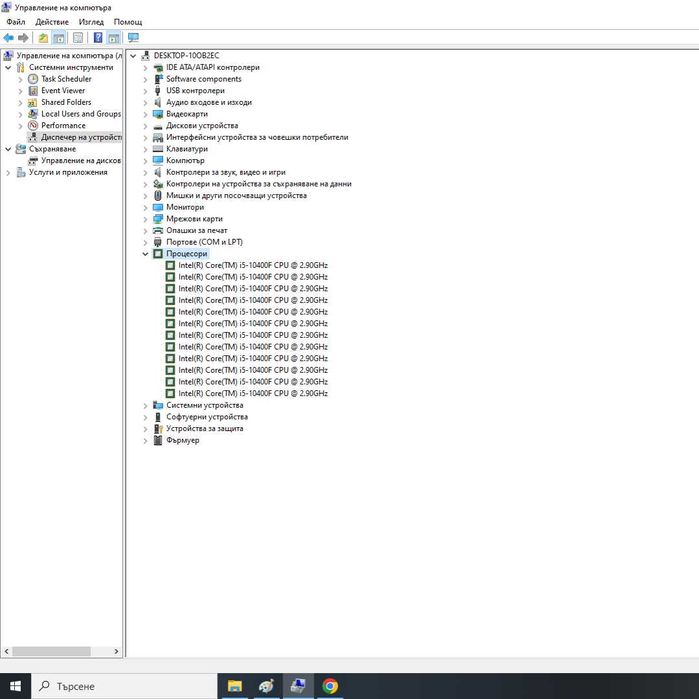Expand Услуги и приложения
Image resolution: width=699 pixels, height=699 pixels.
pyautogui.click(x=8, y=173)
